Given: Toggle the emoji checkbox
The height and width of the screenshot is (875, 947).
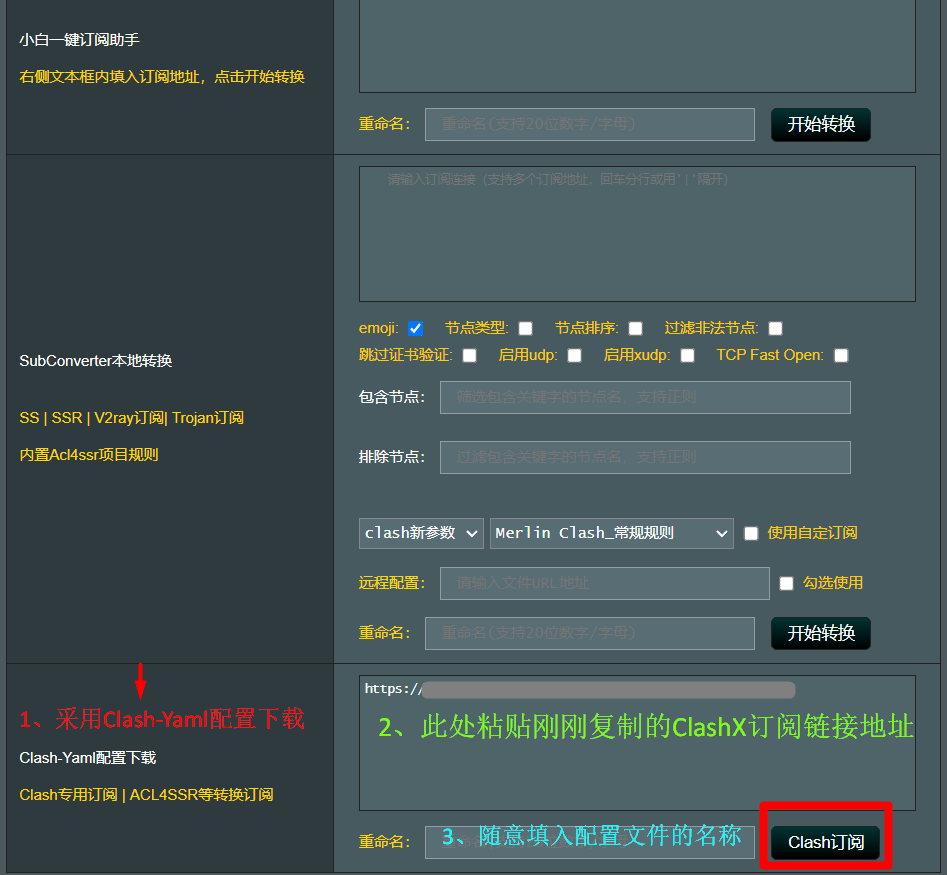Looking at the screenshot, I should click(x=415, y=329).
